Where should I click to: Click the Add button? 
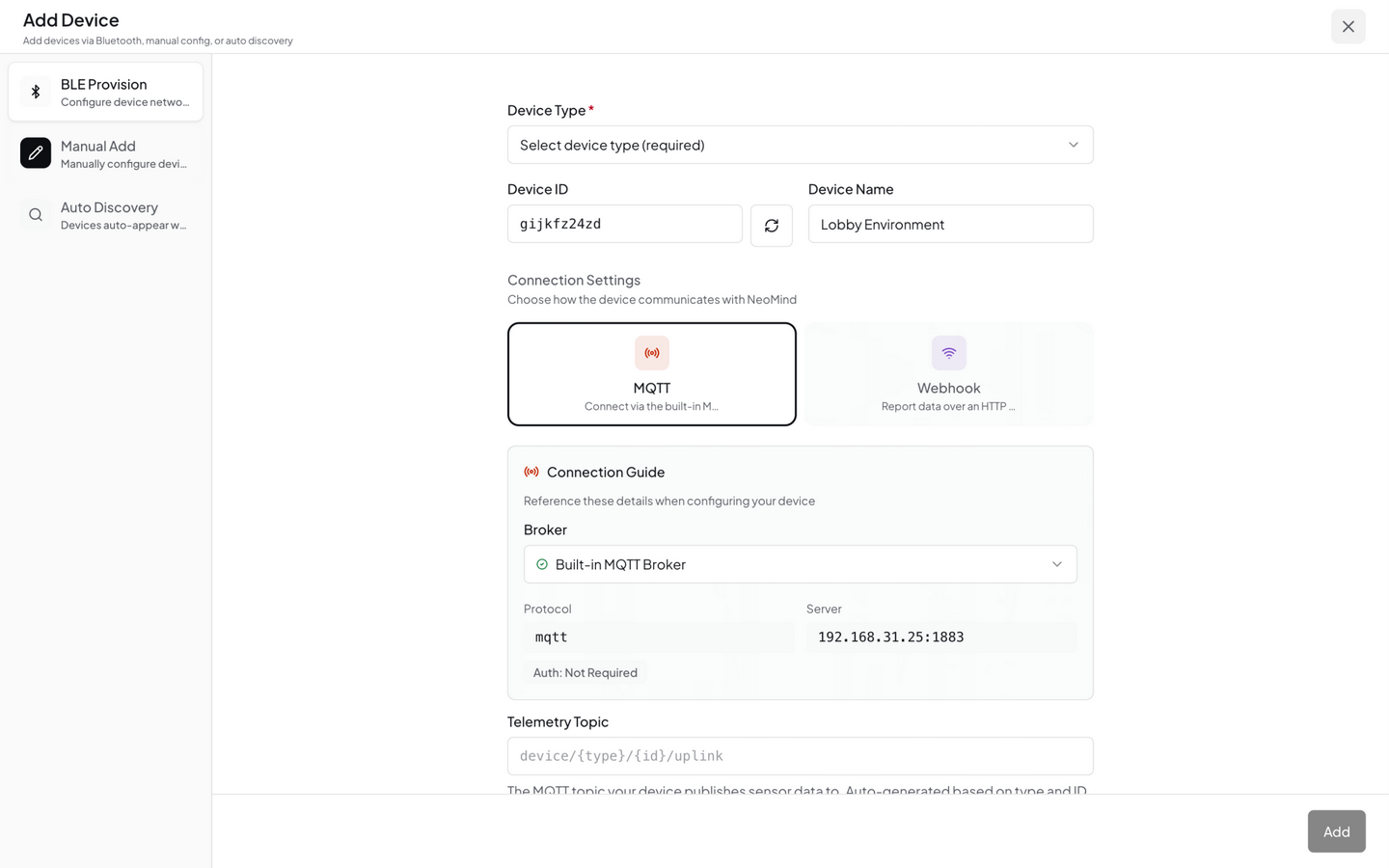1336,831
